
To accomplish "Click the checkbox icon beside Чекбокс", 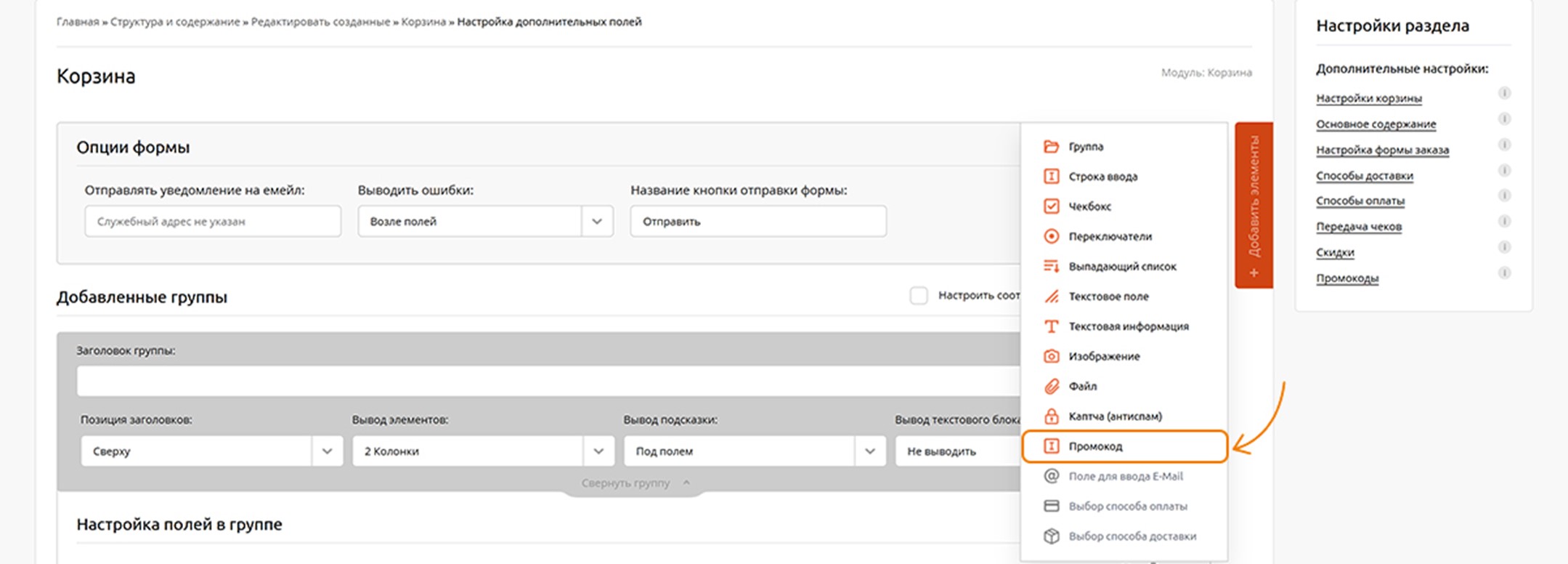I will coord(1051,206).
